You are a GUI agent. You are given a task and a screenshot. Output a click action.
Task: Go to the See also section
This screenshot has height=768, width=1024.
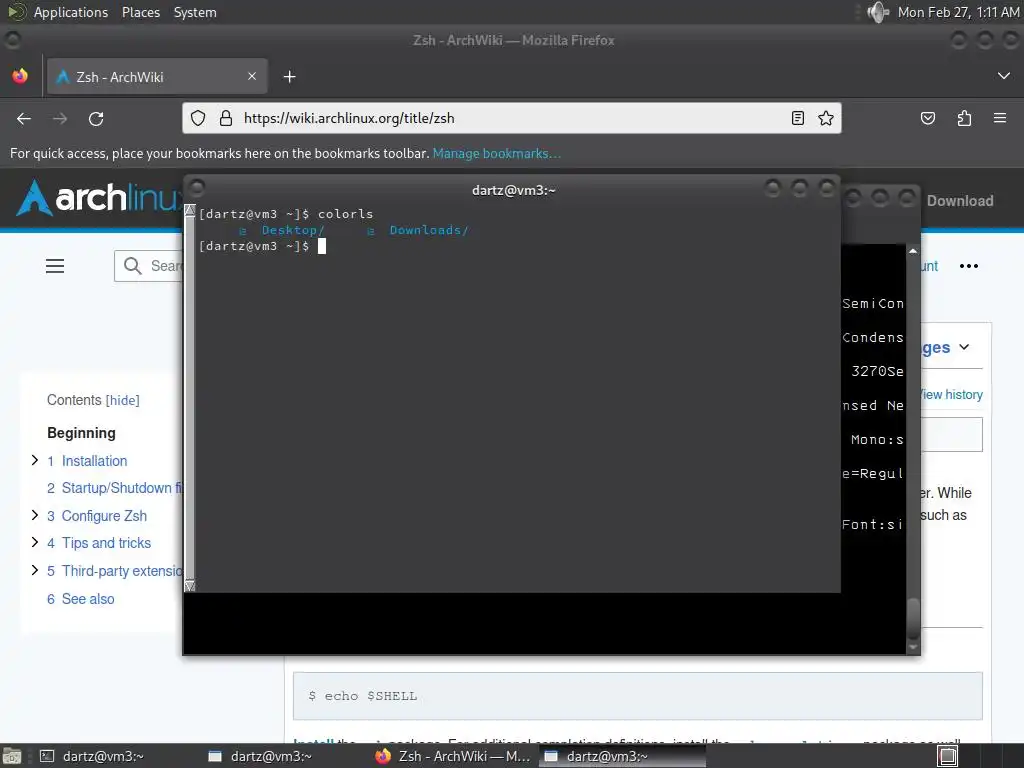coord(88,599)
